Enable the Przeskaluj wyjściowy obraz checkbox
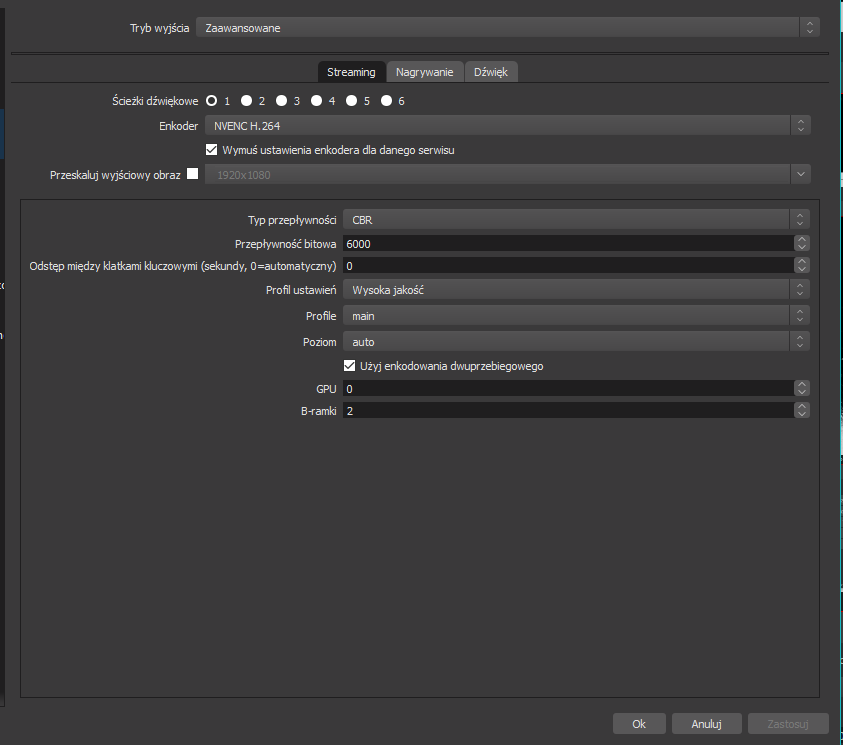Viewport: 843px width, 745px height. (193, 174)
